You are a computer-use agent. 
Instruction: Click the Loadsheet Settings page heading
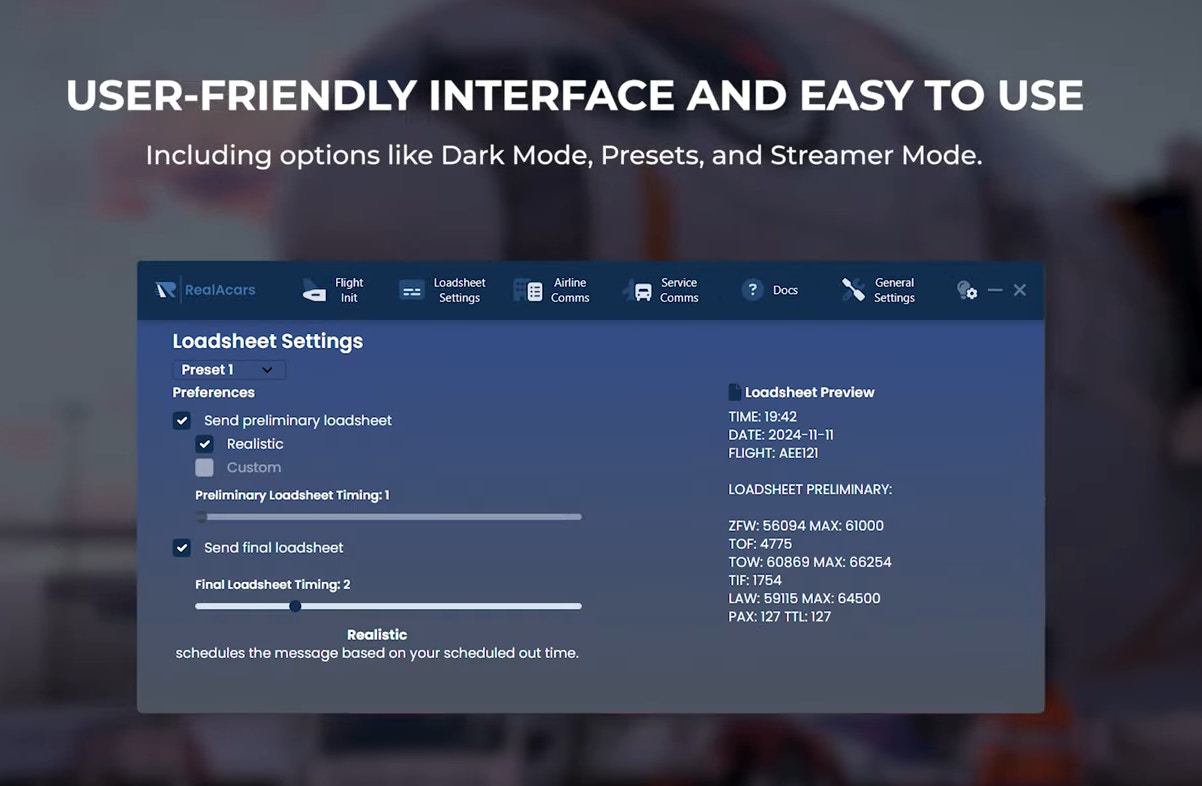[267, 341]
